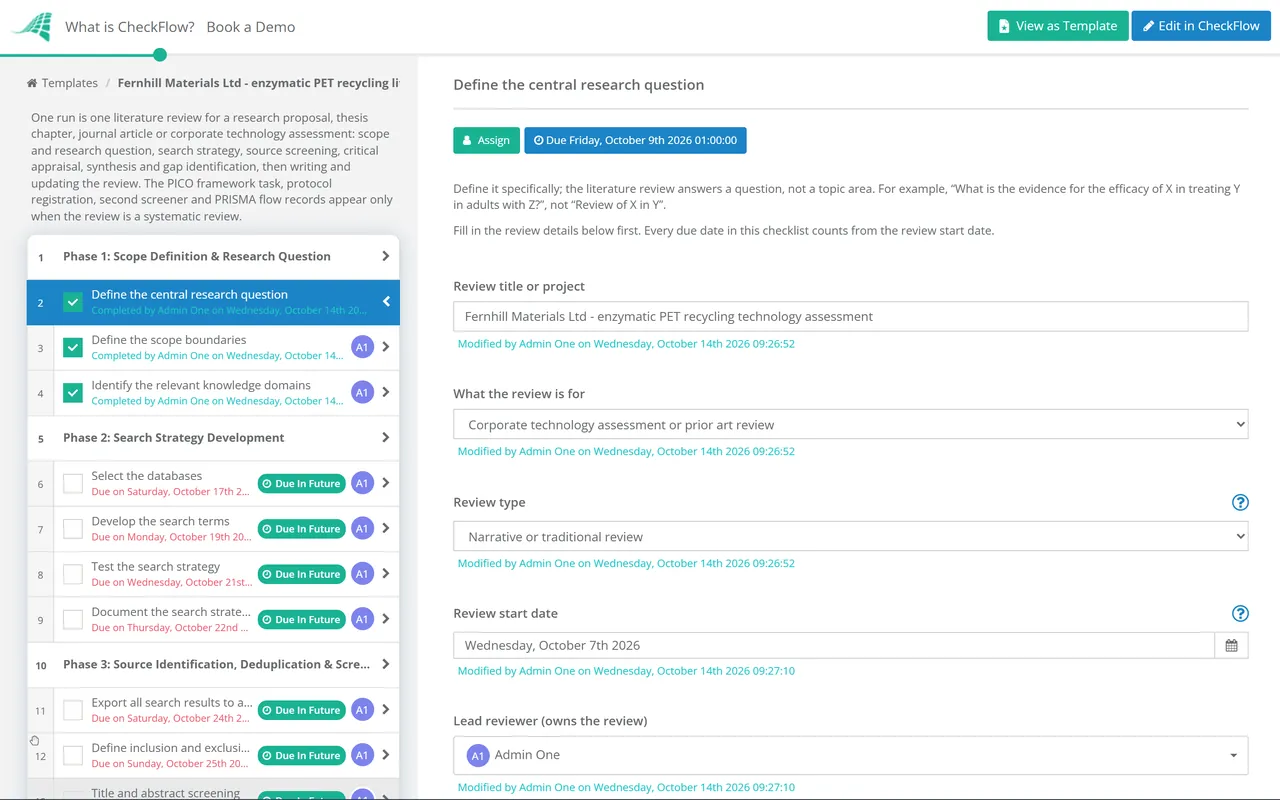Click A1 avatar on Test the search strategy
The height and width of the screenshot is (800, 1280).
point(362,574)
